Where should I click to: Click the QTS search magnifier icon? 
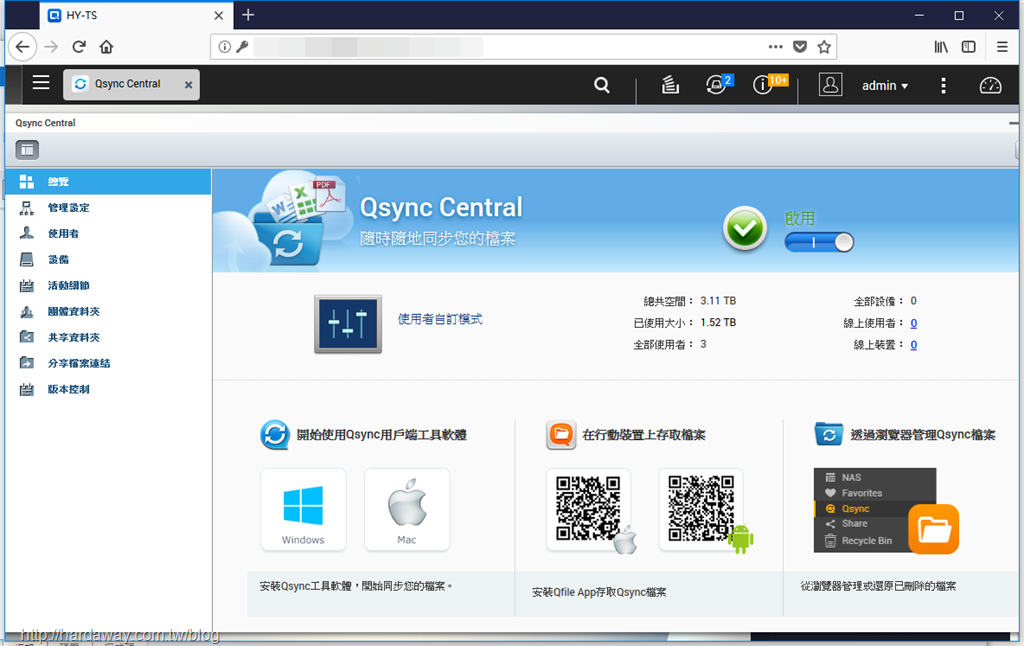coord(601,85)
